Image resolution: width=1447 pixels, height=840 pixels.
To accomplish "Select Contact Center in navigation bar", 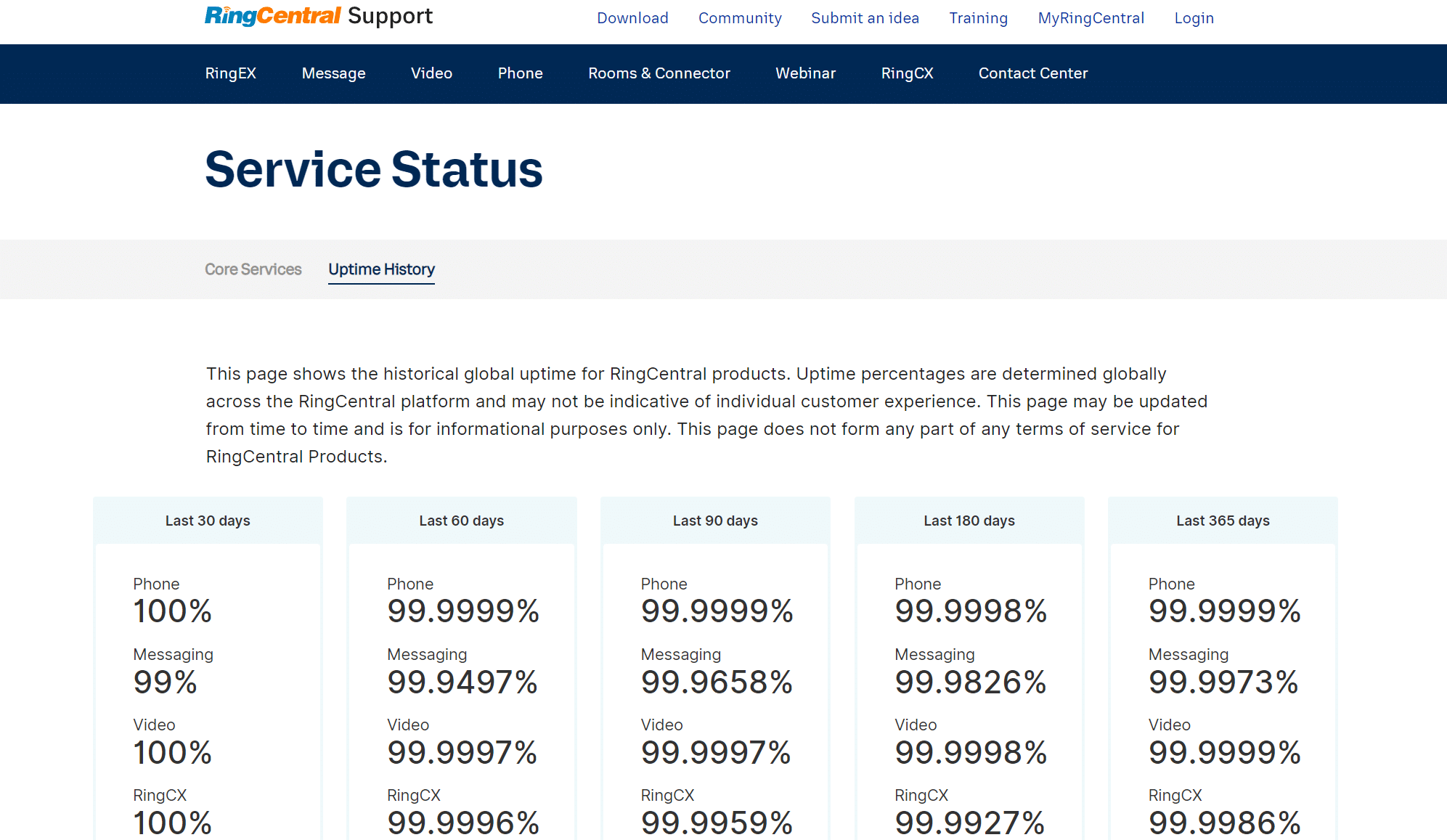I will coord(1032,73).
